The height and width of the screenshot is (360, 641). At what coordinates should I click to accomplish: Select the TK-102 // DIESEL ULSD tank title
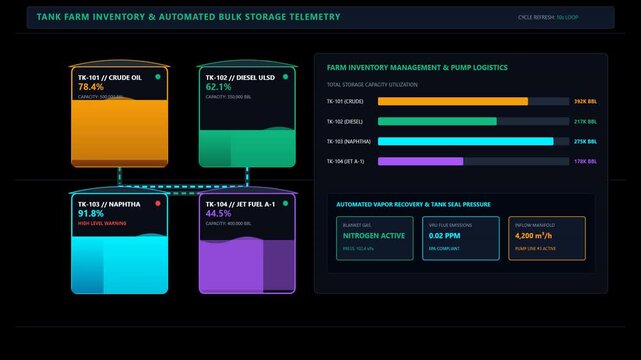click(240, 78)
